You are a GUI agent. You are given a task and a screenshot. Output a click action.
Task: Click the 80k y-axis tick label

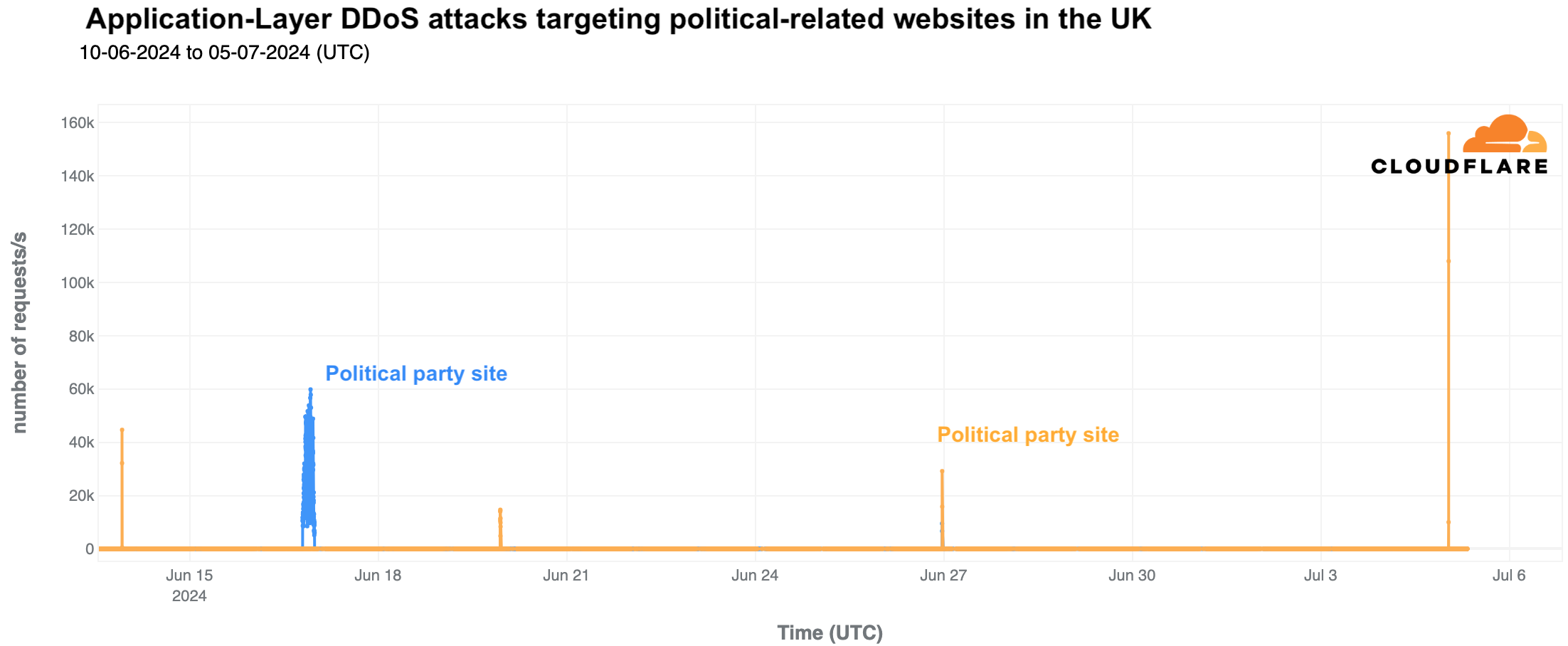[x=81, y=336]
